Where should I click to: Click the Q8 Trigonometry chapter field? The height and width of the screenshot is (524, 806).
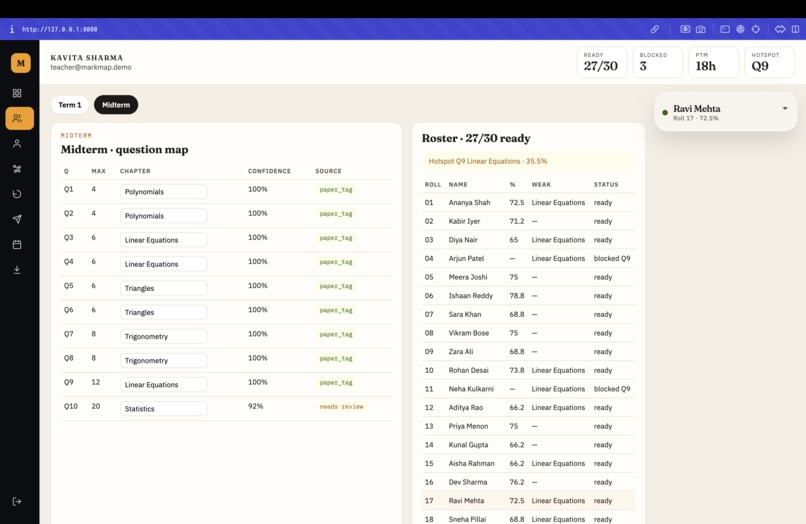163,361
